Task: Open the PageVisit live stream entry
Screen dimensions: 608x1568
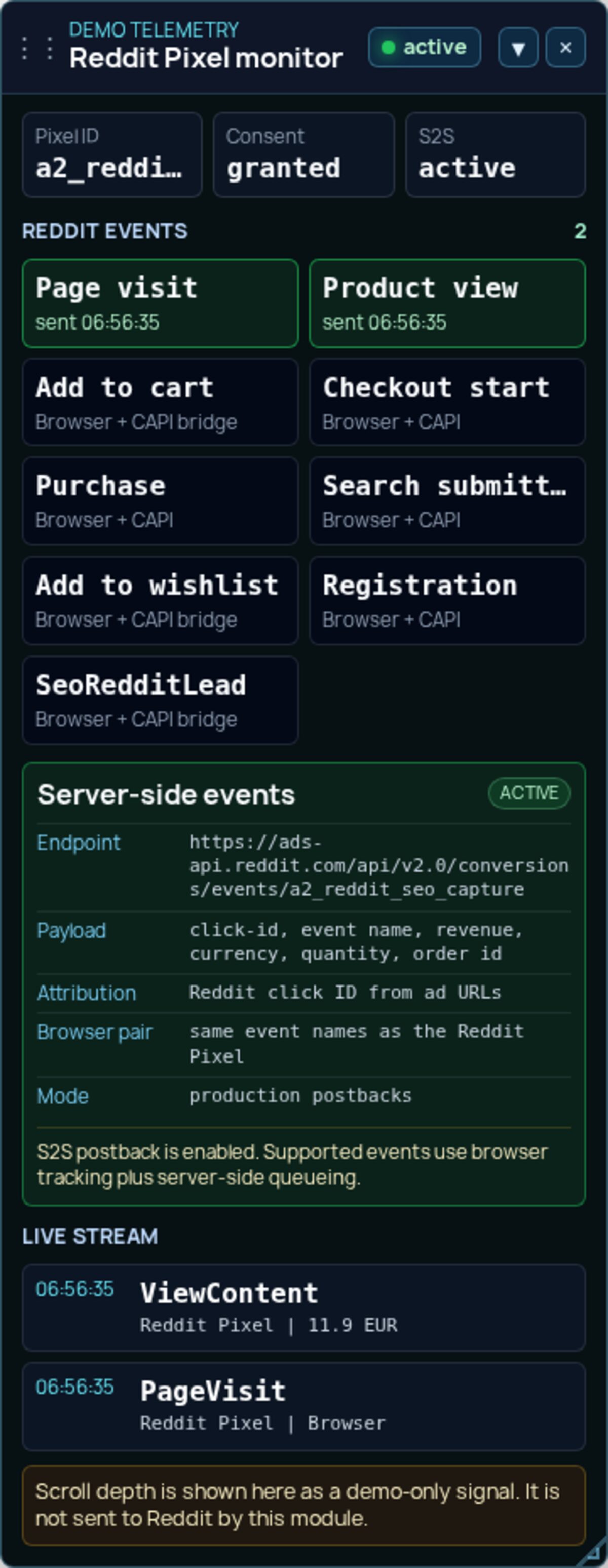Action: [303, 1407]
